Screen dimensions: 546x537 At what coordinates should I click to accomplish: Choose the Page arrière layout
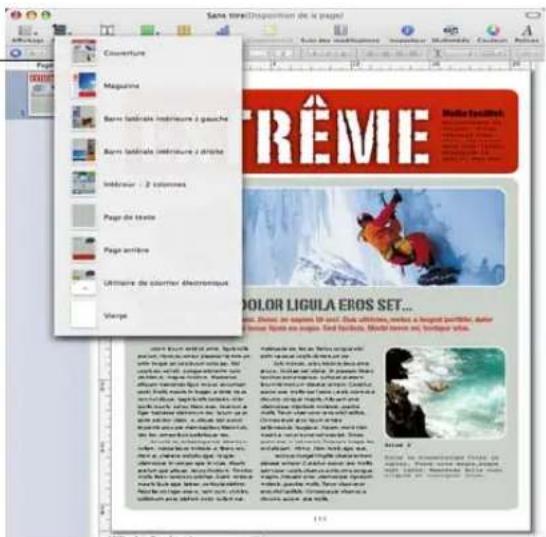pos(148,250)
